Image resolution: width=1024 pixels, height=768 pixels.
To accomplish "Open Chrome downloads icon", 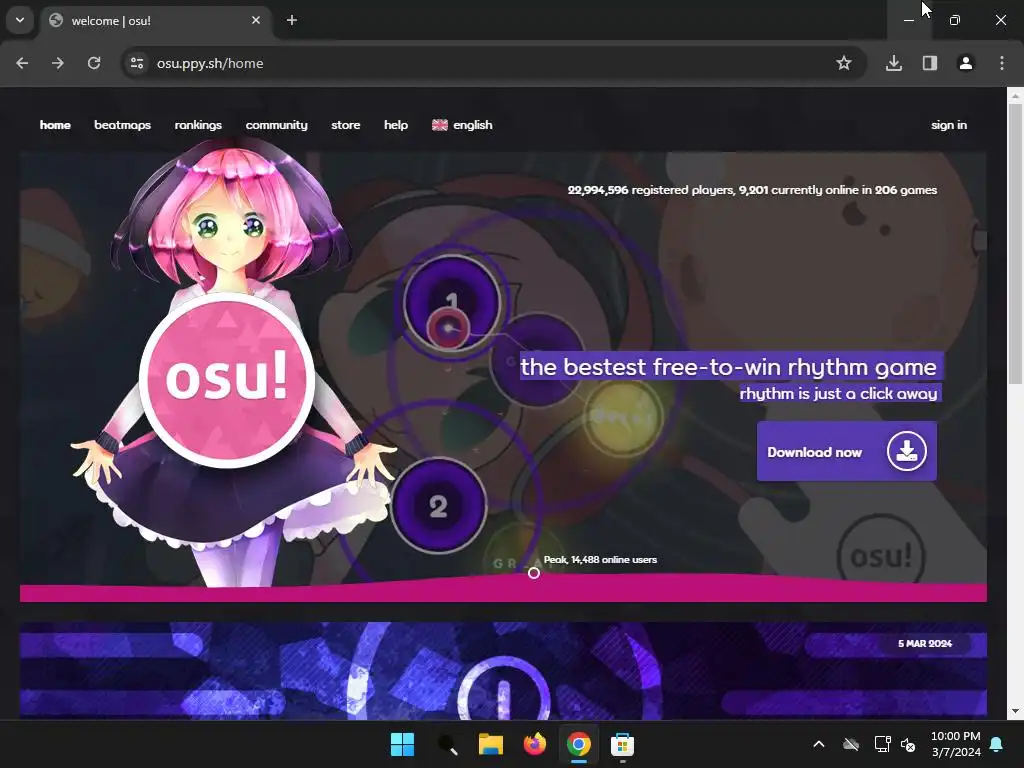I will click(x=894, y=63).
